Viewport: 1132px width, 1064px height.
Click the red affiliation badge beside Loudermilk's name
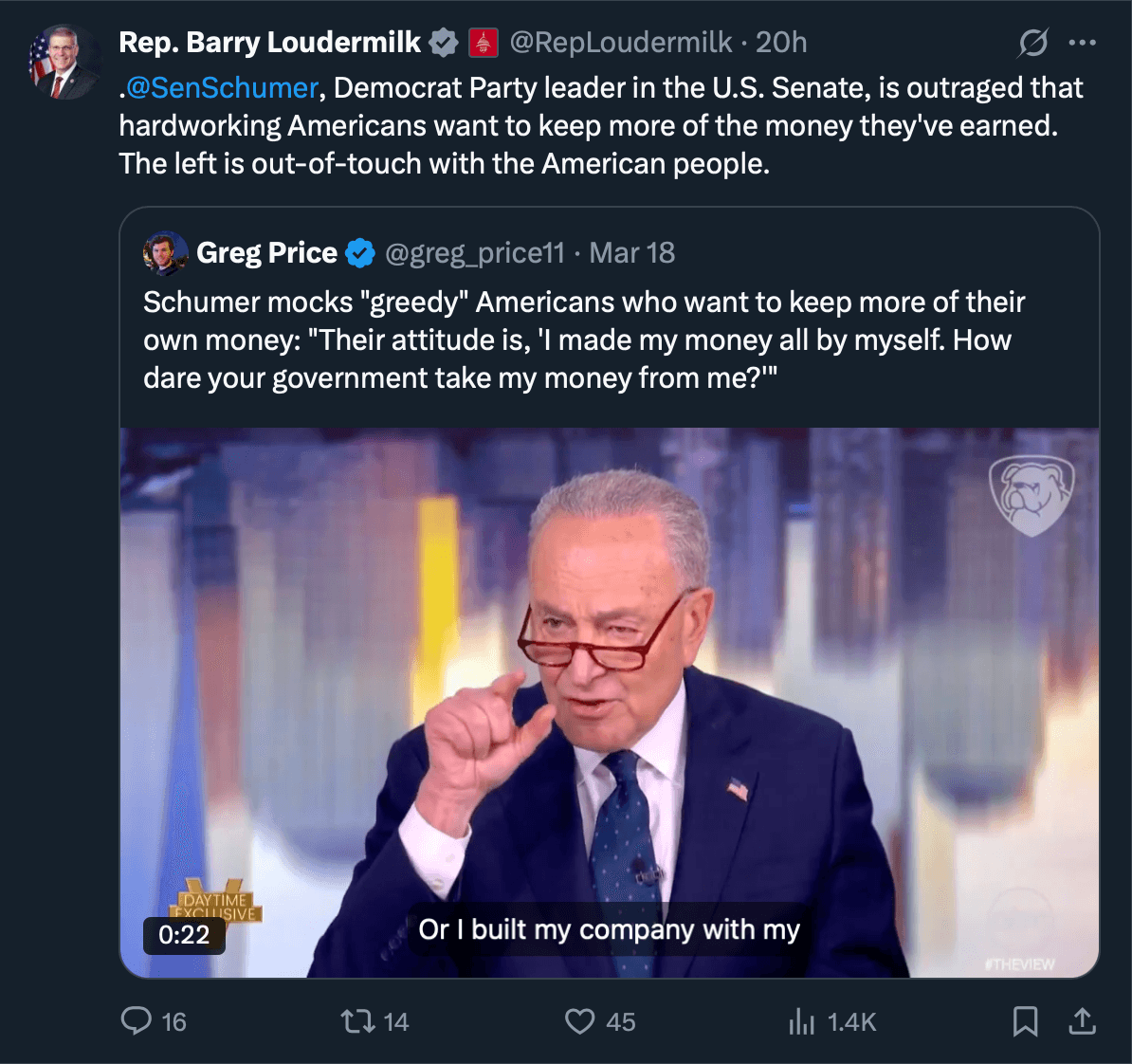point(483,43)
